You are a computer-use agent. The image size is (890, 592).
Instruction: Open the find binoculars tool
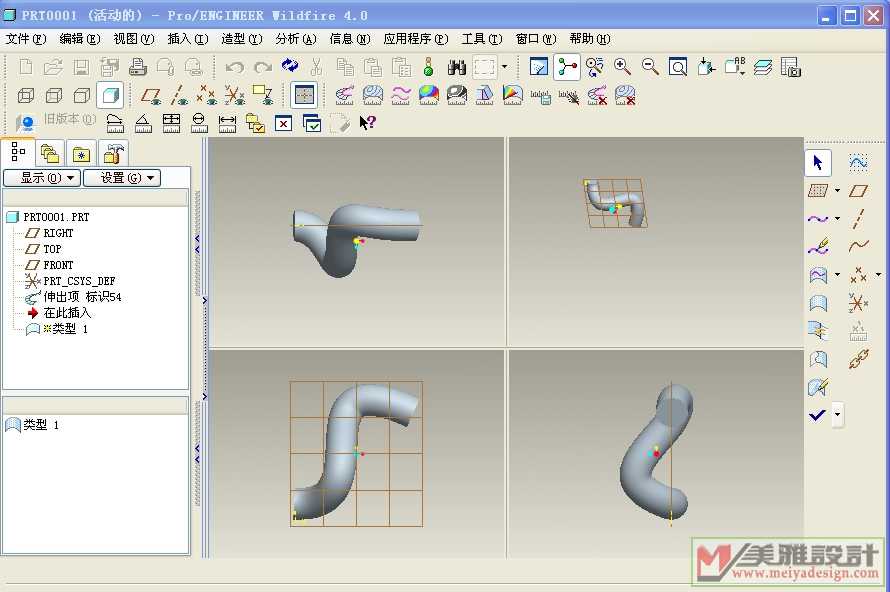tap(456, 68)
